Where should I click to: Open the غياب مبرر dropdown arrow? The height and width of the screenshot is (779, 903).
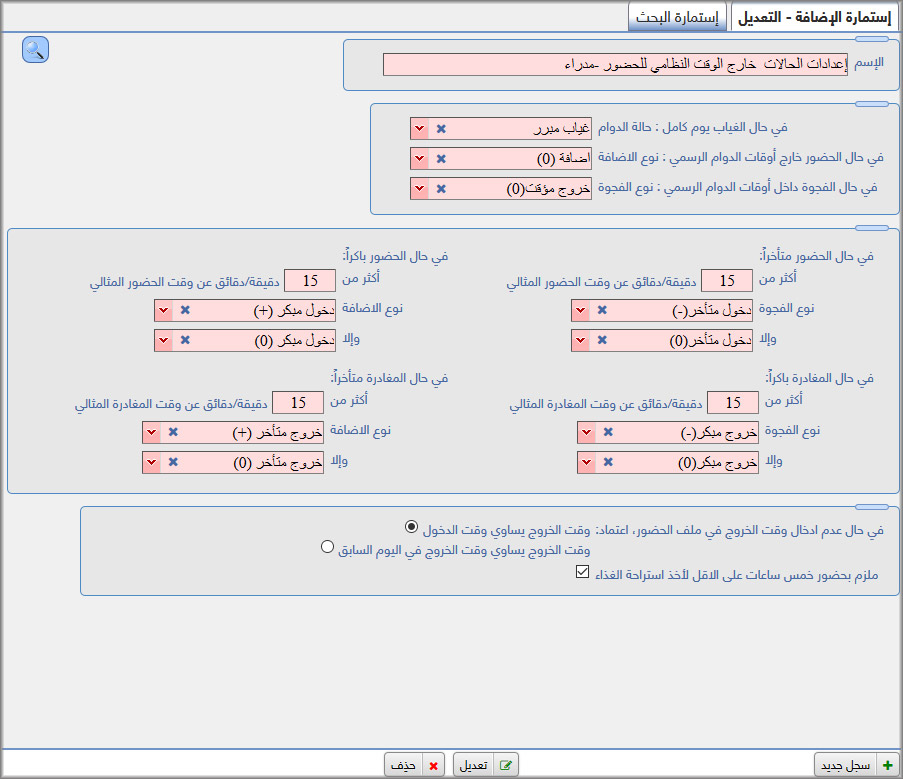418,129
